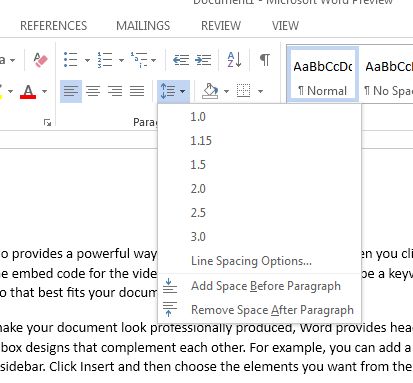Open the Font Color dropdown arrow

tap(44, 91)
